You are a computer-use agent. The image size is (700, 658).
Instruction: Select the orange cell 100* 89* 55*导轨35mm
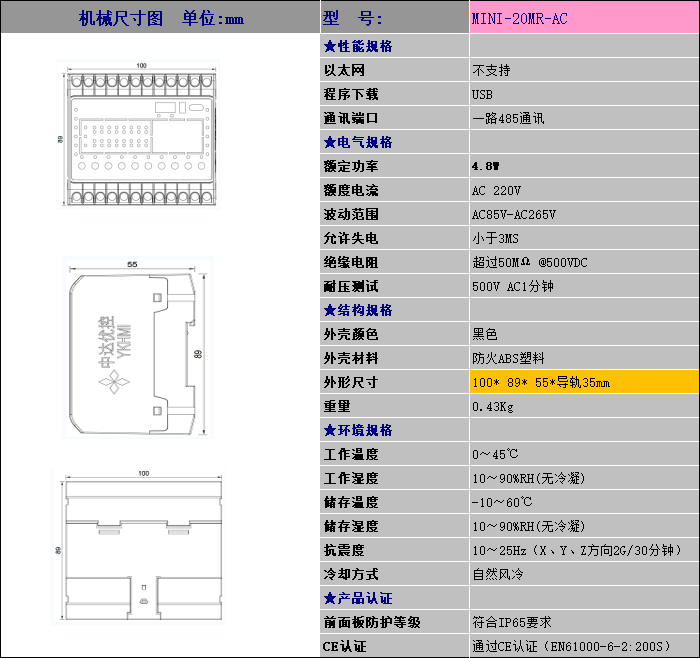pos(584,382)
